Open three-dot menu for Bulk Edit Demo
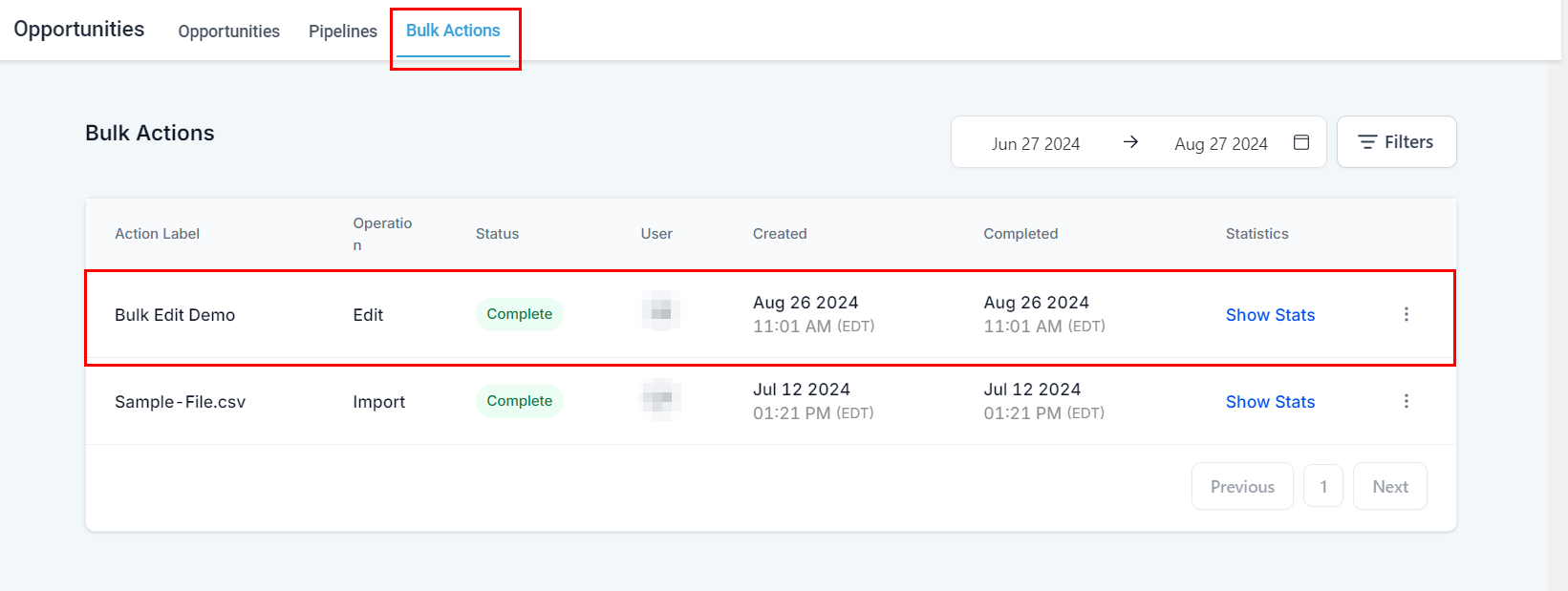 [x=1406, y=314]
